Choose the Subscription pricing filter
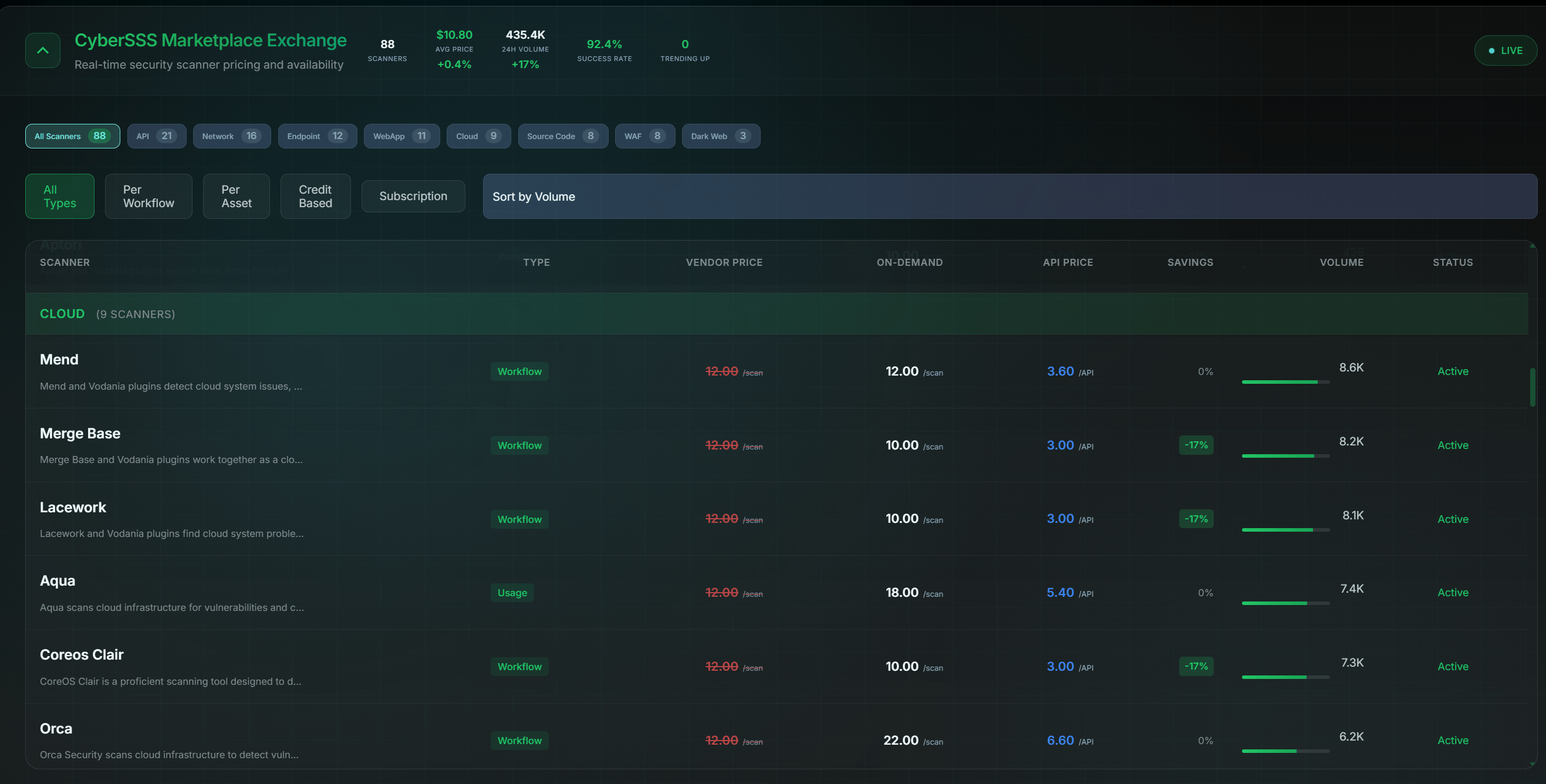This screenshot has height=784, width=1546. tap(413, 196)
